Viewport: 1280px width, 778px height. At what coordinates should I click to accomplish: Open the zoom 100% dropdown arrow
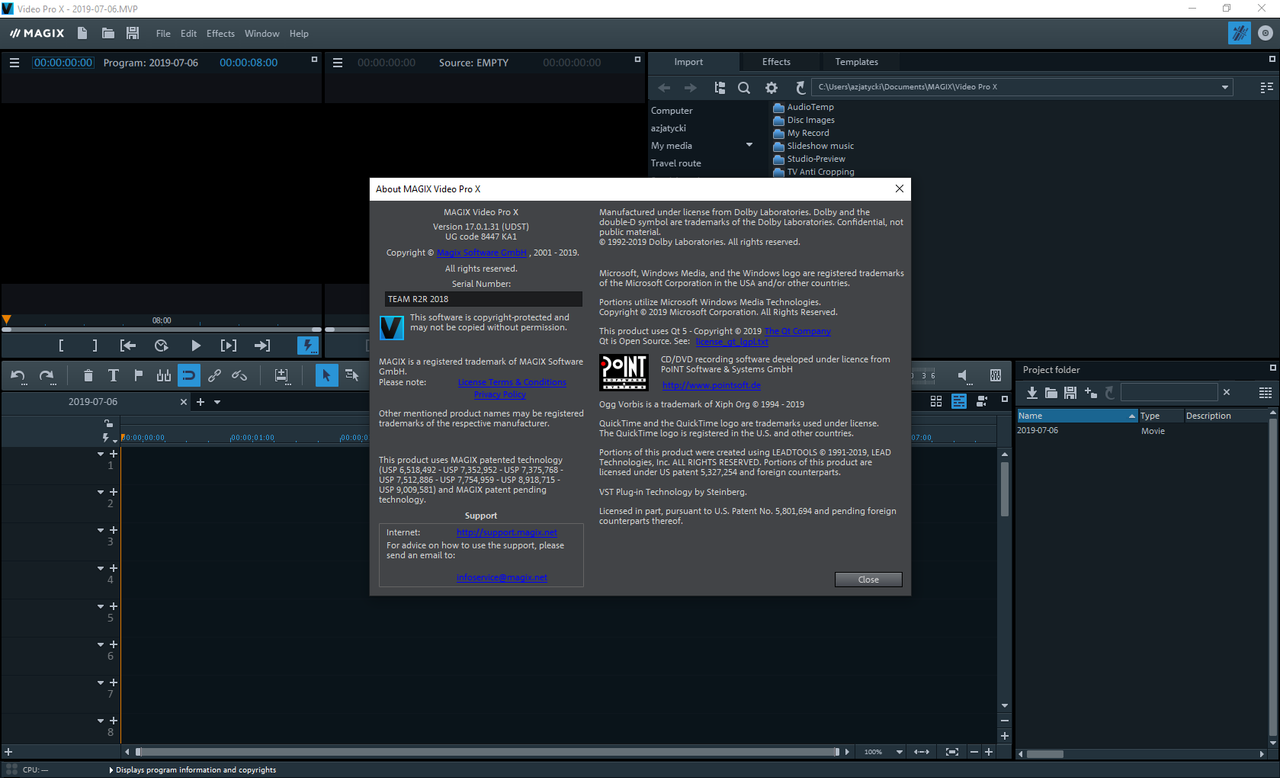[899, 752]
